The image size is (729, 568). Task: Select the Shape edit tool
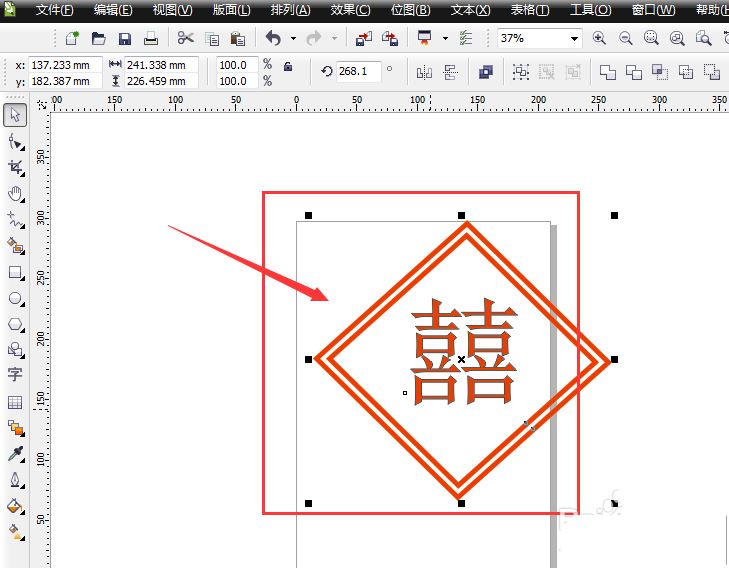[15, 142]
